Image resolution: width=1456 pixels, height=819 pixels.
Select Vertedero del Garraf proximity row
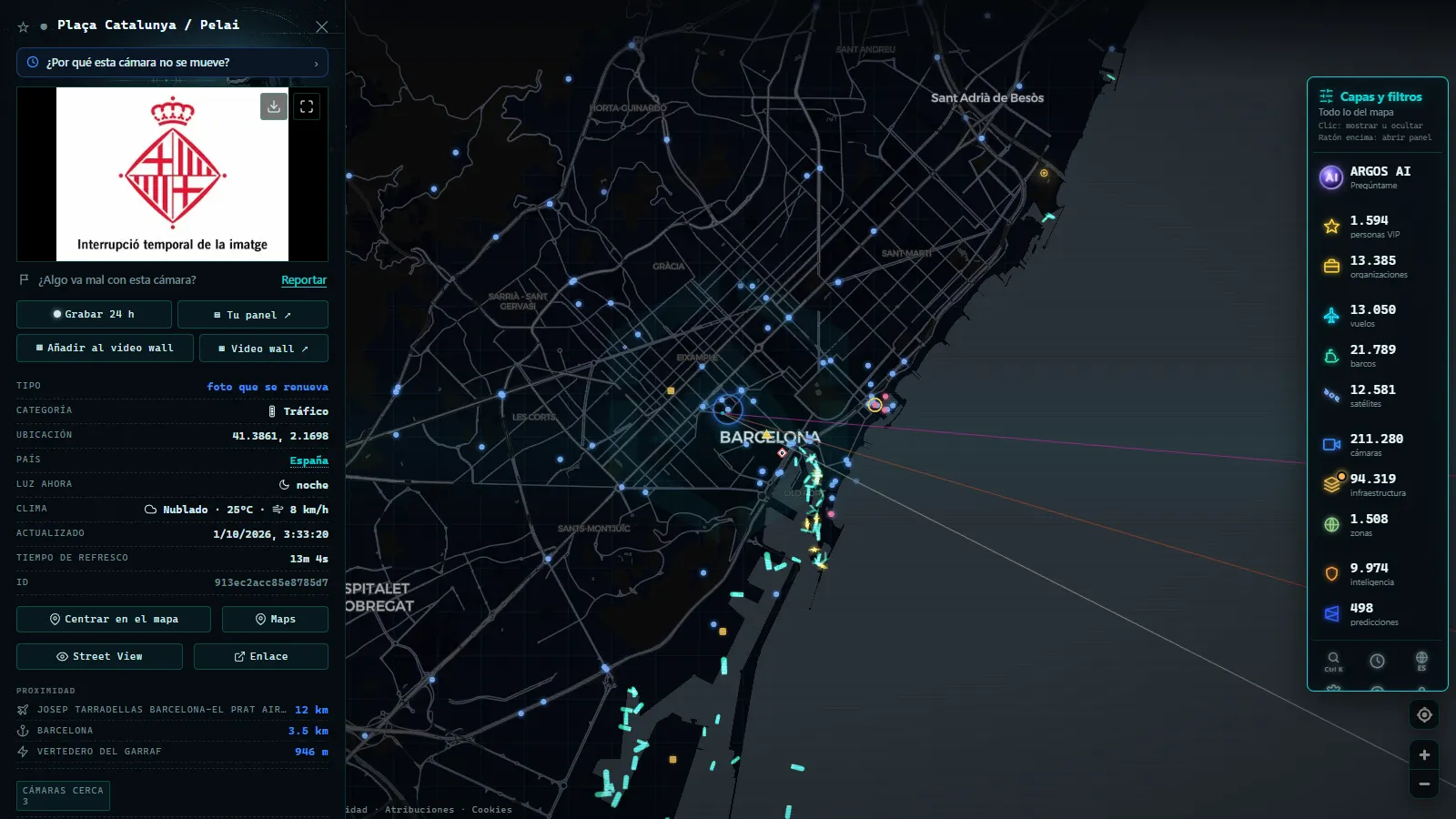tap(172, 752)
